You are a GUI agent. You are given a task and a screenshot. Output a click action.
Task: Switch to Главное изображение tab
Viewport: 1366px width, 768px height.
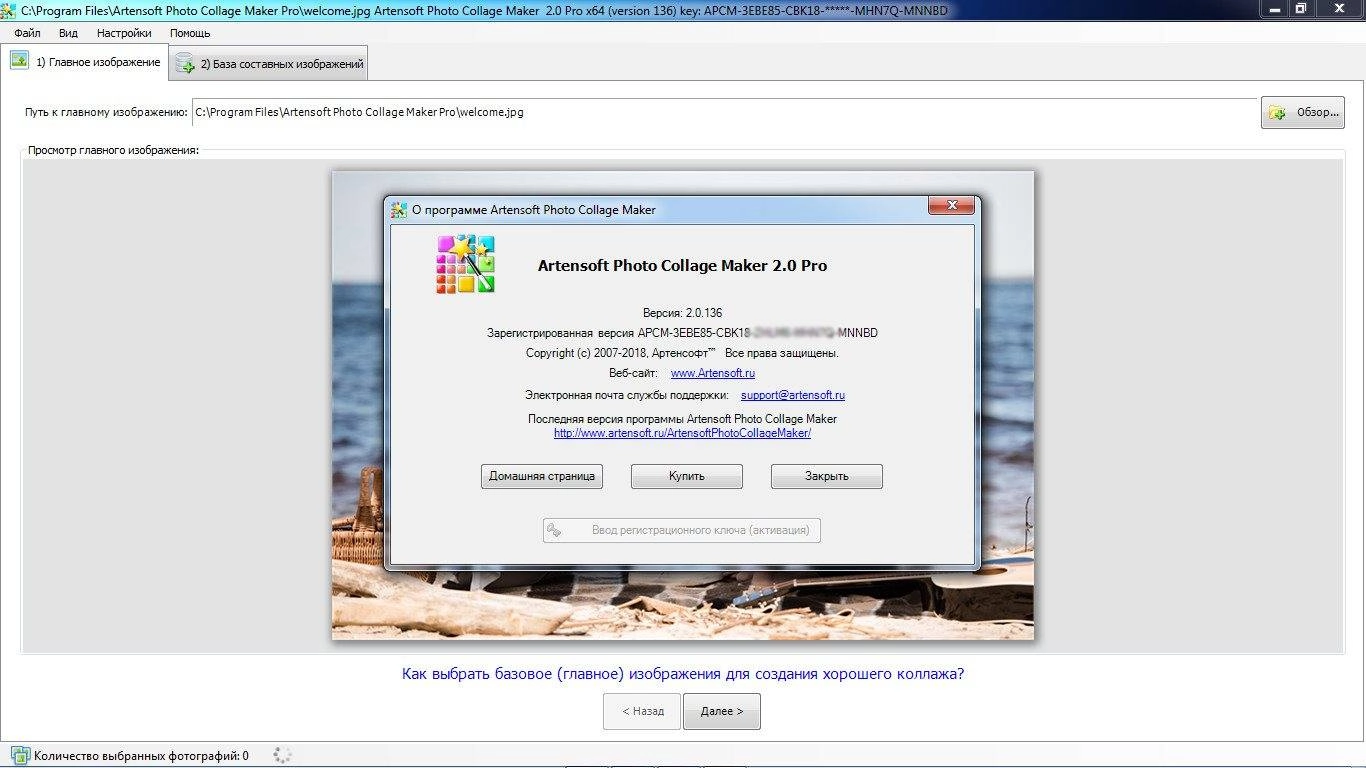point(85,62)
